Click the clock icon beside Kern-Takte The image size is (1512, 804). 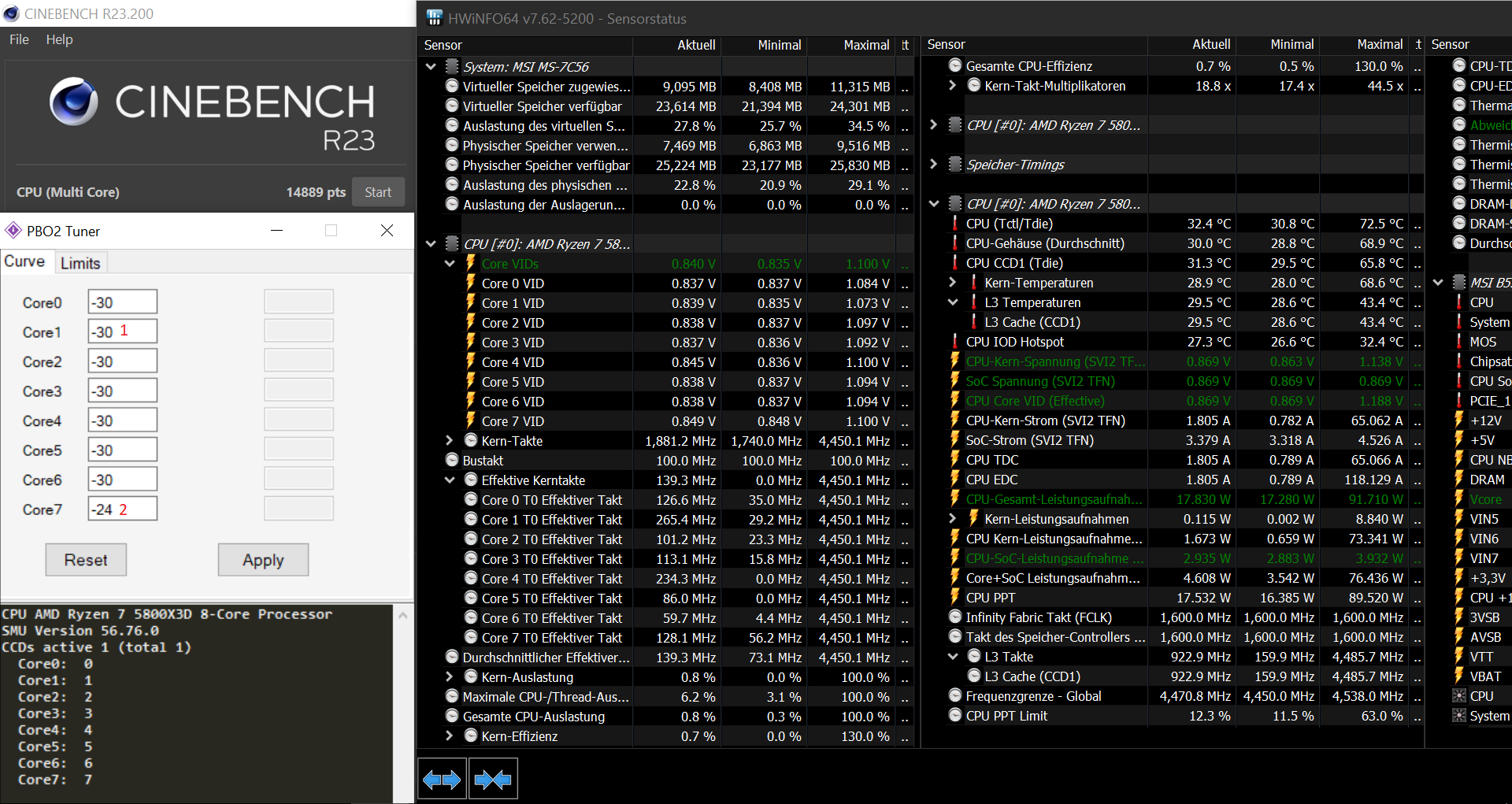(471, 440)
